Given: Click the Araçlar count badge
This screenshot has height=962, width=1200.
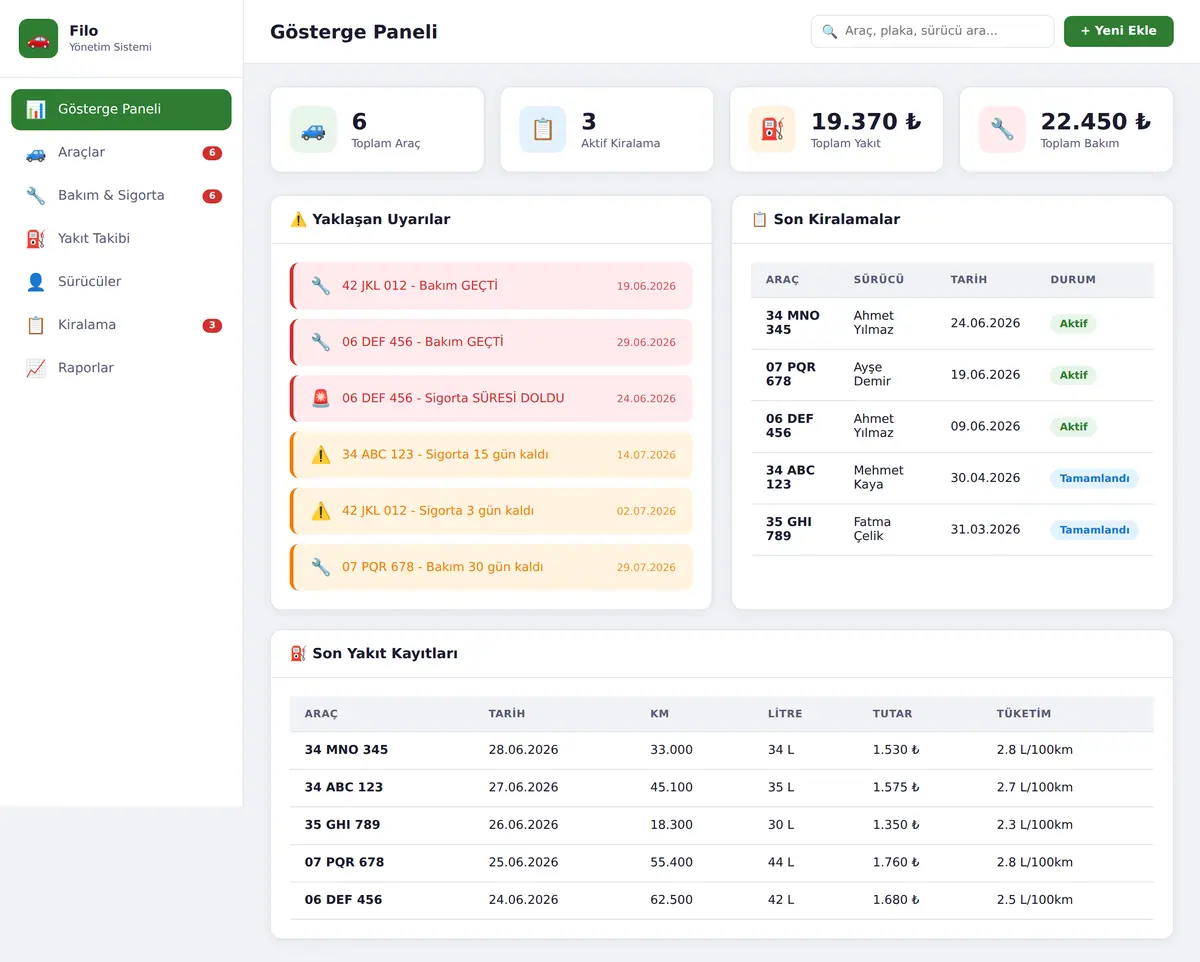Looking at the screenshot, I should tap(212, 153).
